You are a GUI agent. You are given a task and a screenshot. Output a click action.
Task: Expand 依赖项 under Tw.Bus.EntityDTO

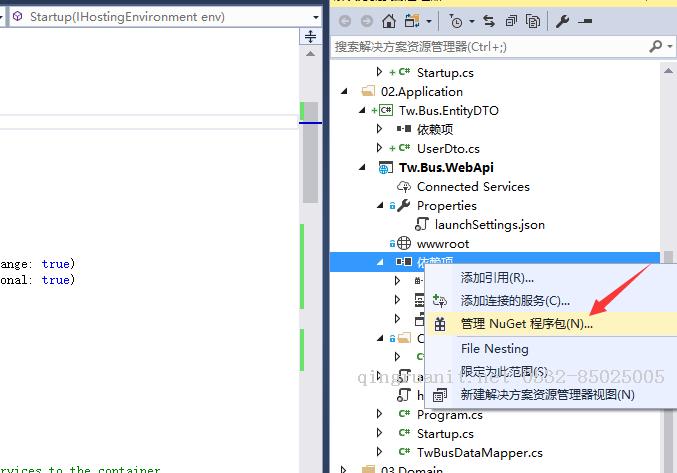[379, 129]
